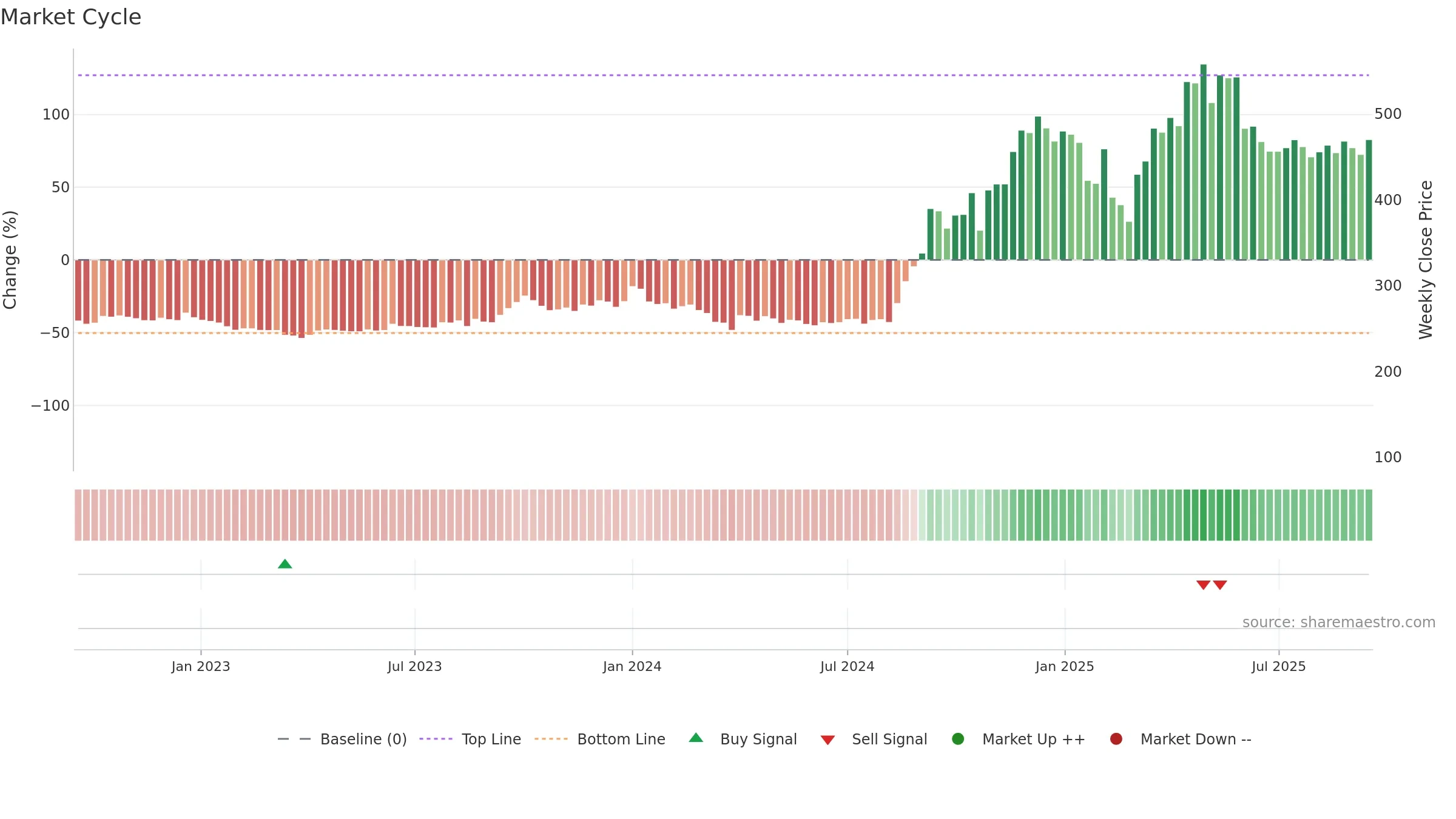
Task: Toggle the Bottom Line legend entry
Action: pyautogui.click(x=600, y=739)
